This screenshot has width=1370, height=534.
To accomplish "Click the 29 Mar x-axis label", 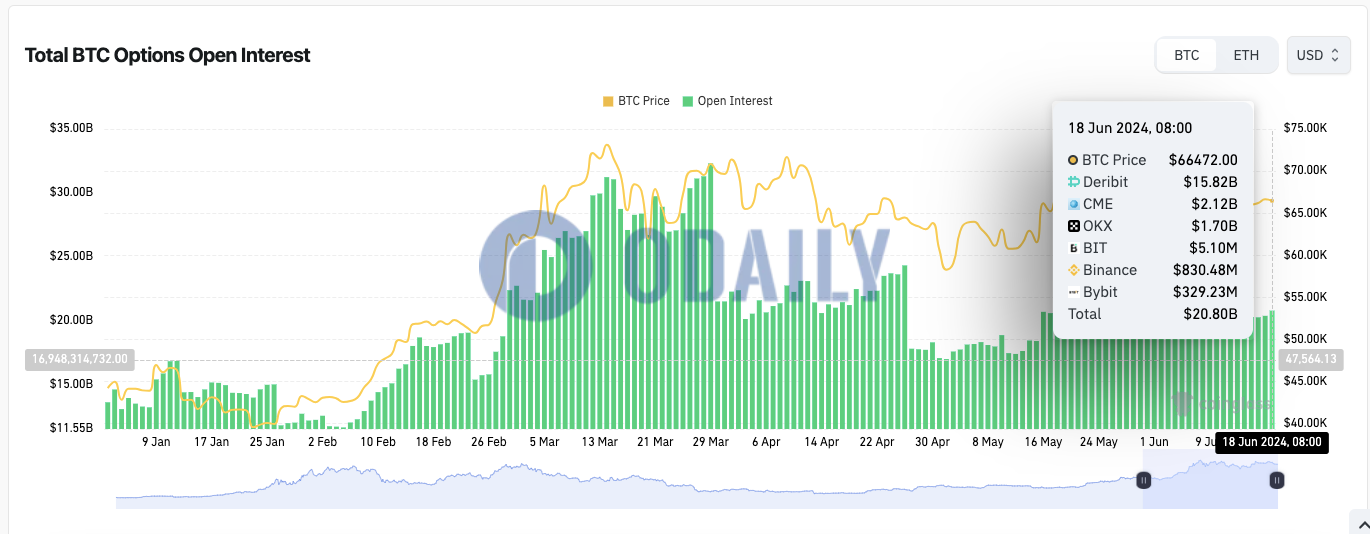I will tap(711, 441).
